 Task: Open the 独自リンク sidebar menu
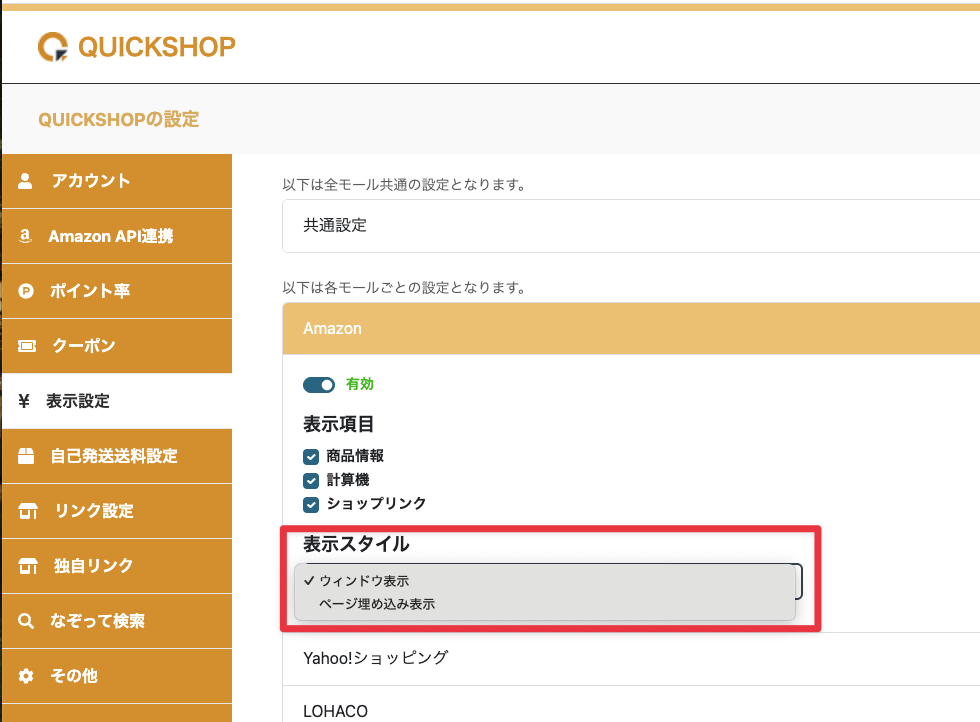point(94,566)
